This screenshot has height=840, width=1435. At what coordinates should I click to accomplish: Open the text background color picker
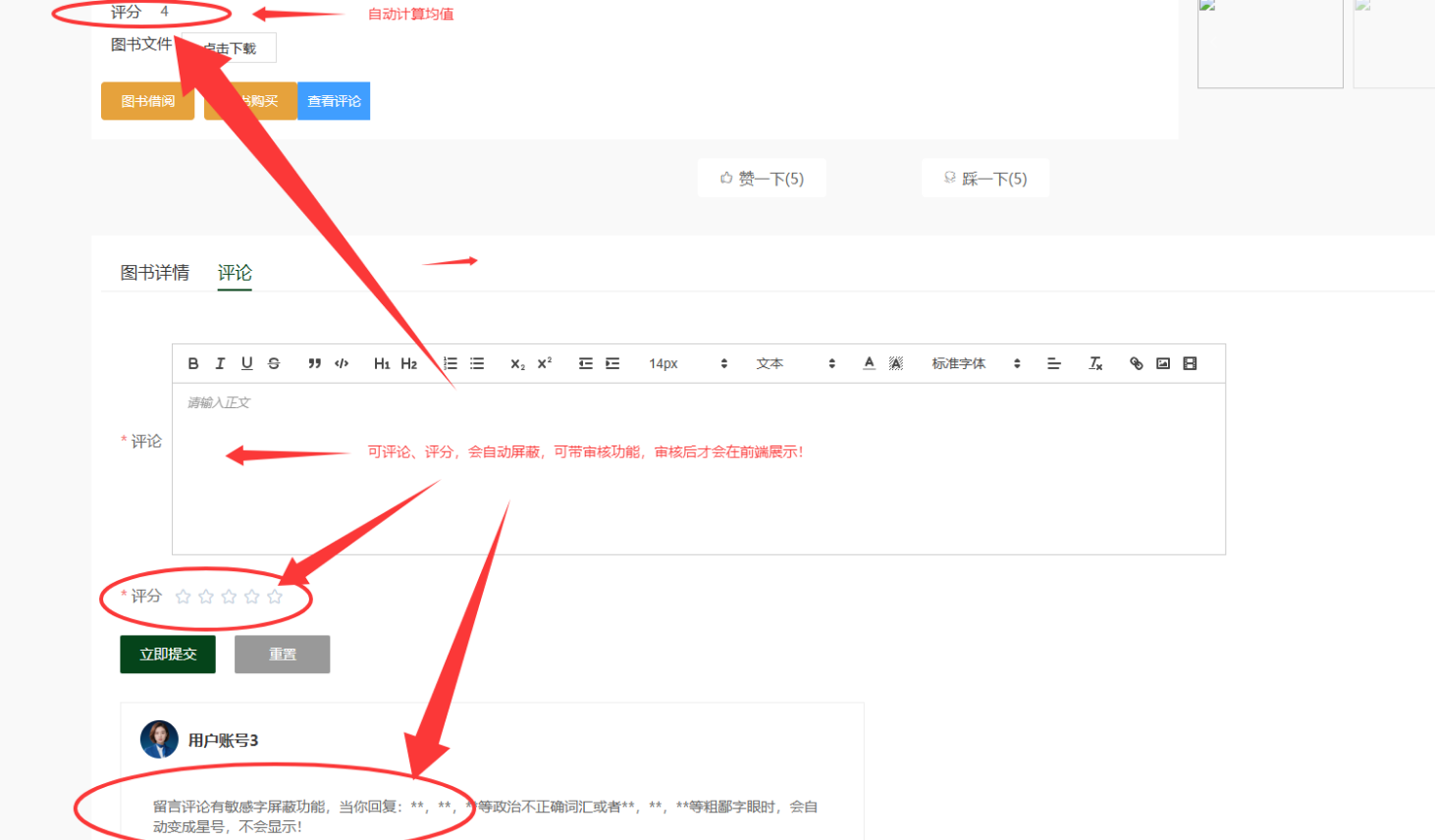tap(896, 363)
